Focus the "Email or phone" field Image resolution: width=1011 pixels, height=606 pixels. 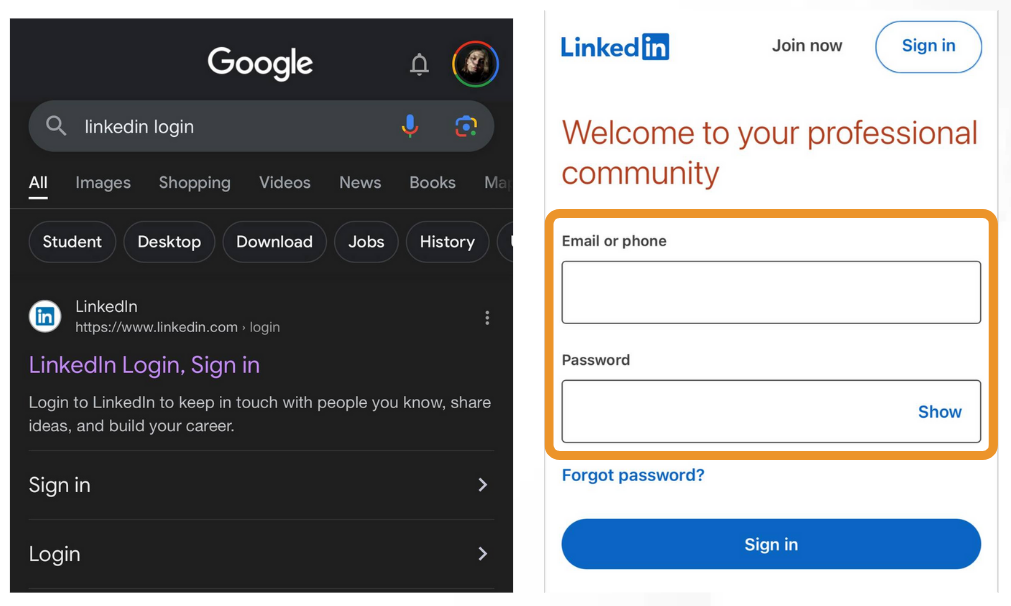pyautogui.click(x=771, y=292)
